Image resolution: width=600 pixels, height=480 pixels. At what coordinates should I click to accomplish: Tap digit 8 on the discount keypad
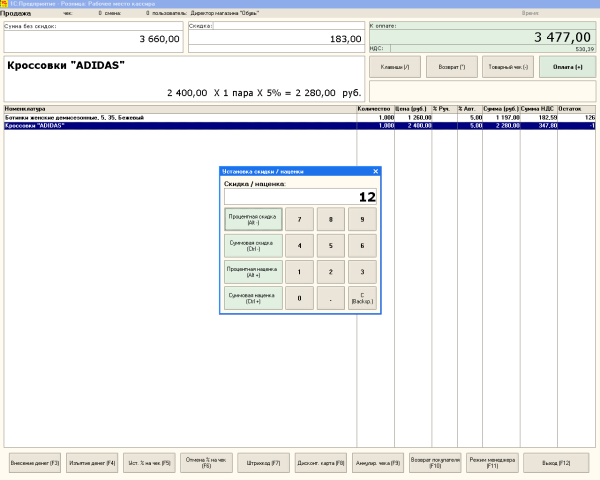[331, 219]
